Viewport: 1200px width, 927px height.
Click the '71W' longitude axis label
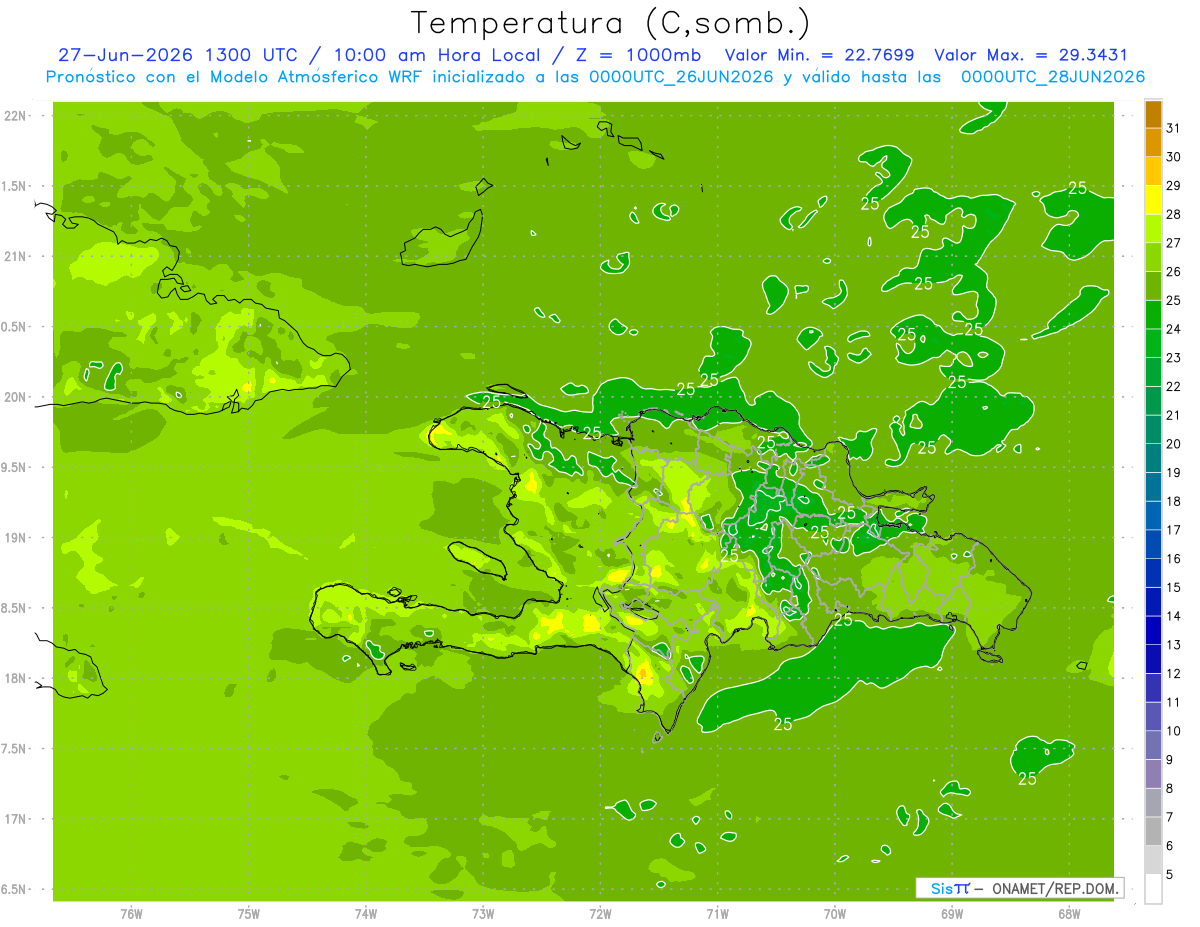pyautogui.click(x=717, y=914)
